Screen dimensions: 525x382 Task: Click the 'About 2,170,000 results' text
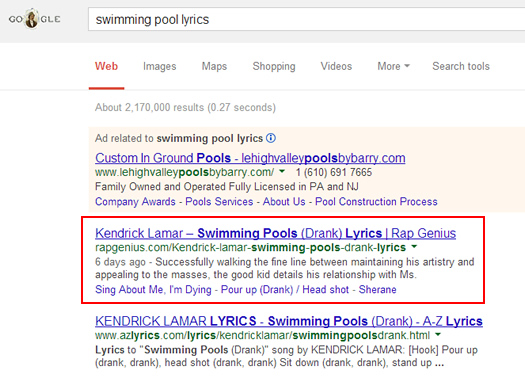pyautogui.click(x=185, y=107)
